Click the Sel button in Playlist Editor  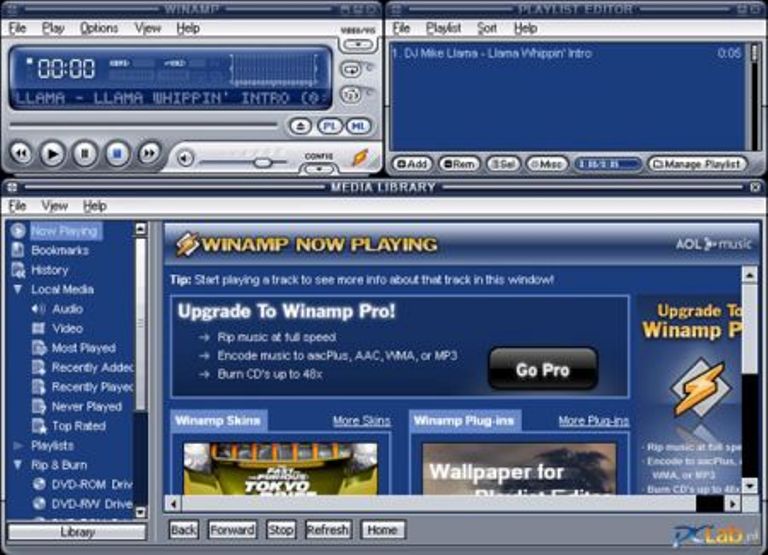[x=503, y=164]
